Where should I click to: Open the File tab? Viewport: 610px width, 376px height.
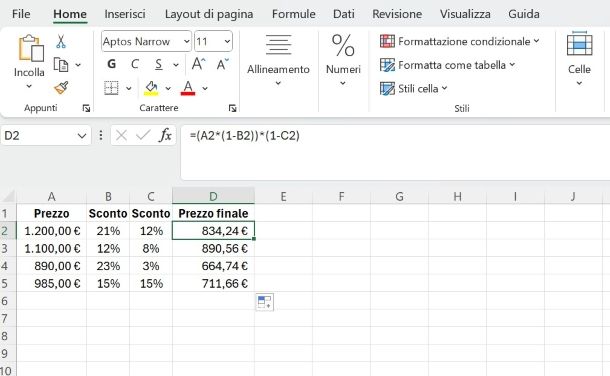[x=21, y=14]
